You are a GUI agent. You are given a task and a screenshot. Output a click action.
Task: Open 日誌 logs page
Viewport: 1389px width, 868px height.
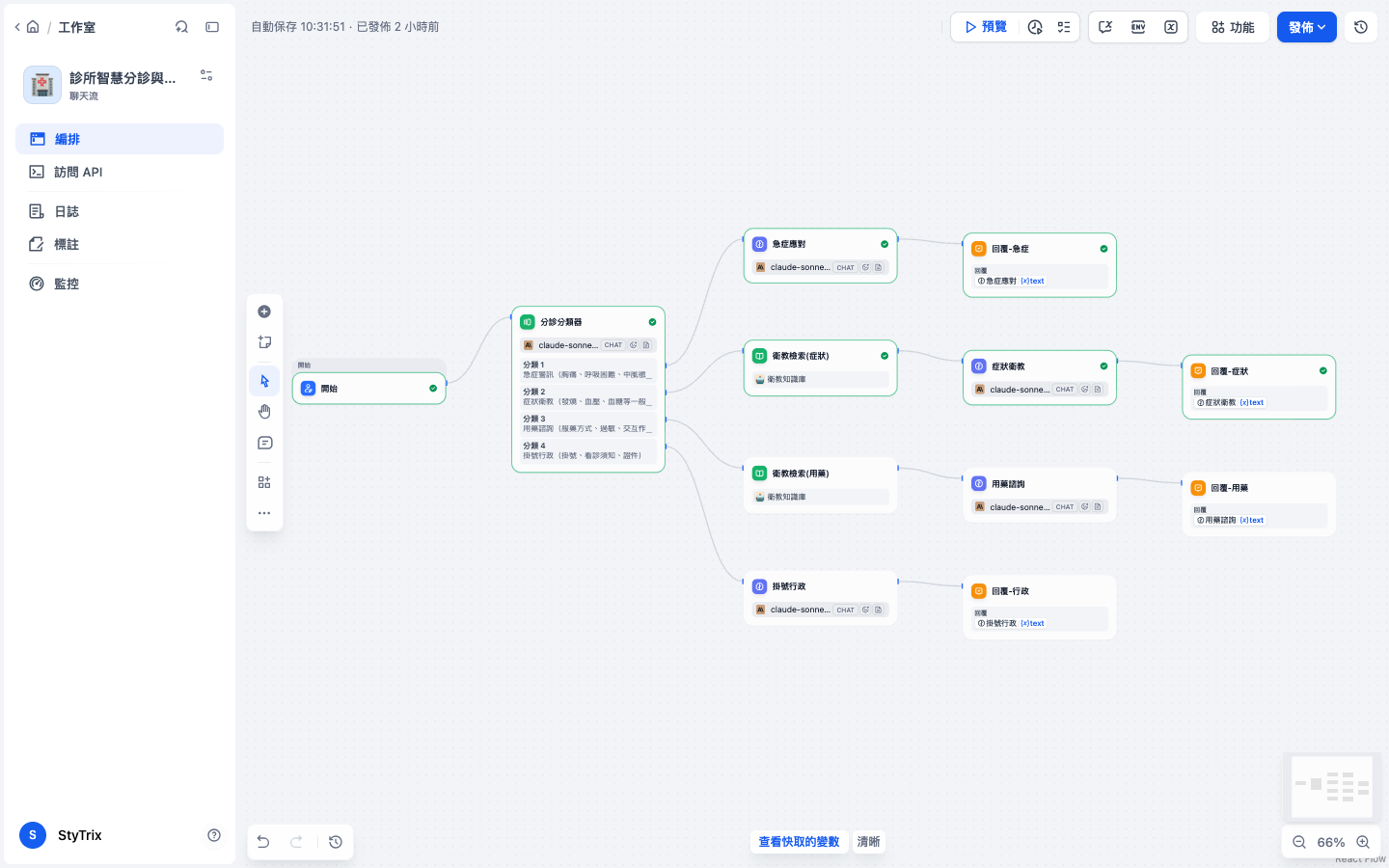pos(120,211)
